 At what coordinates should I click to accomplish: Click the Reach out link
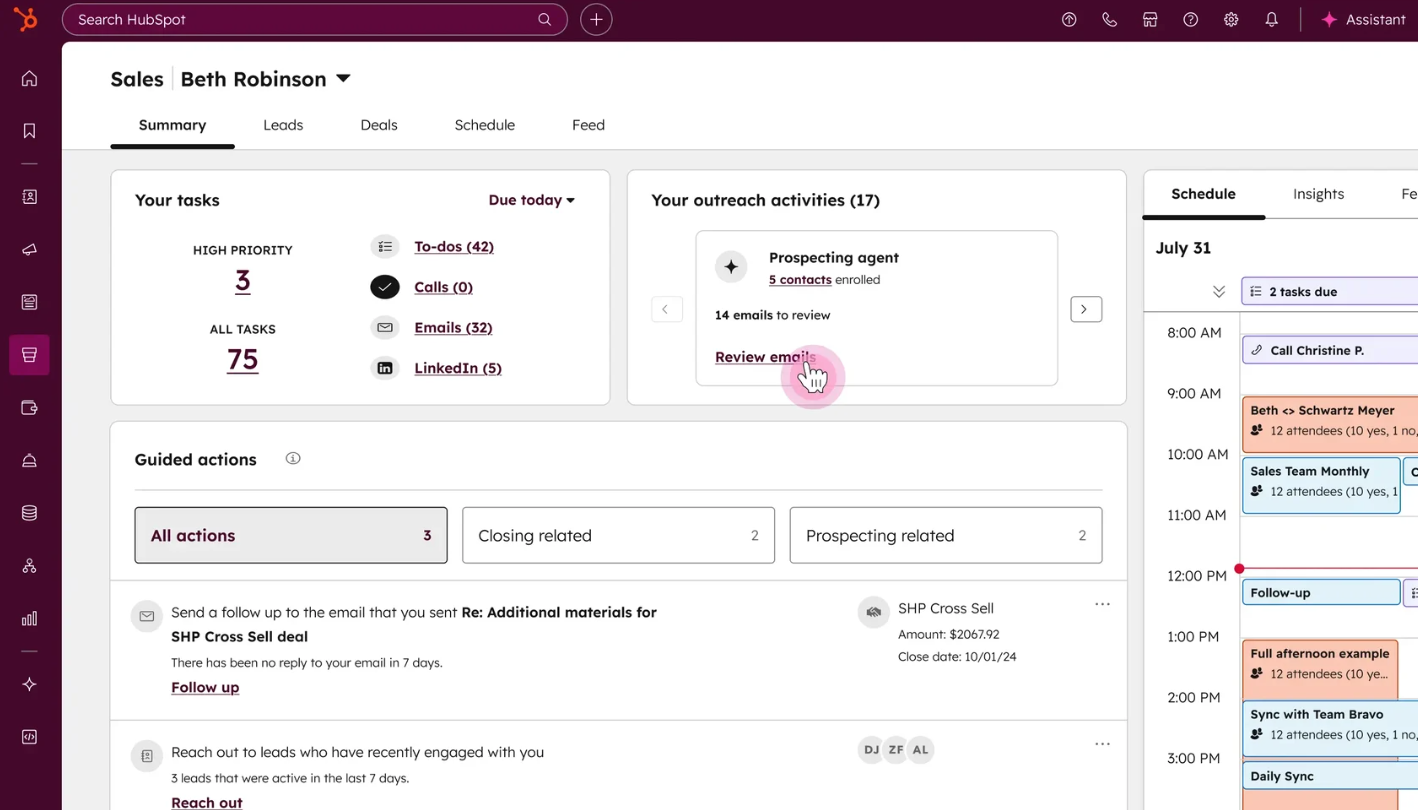pos(207,802)
